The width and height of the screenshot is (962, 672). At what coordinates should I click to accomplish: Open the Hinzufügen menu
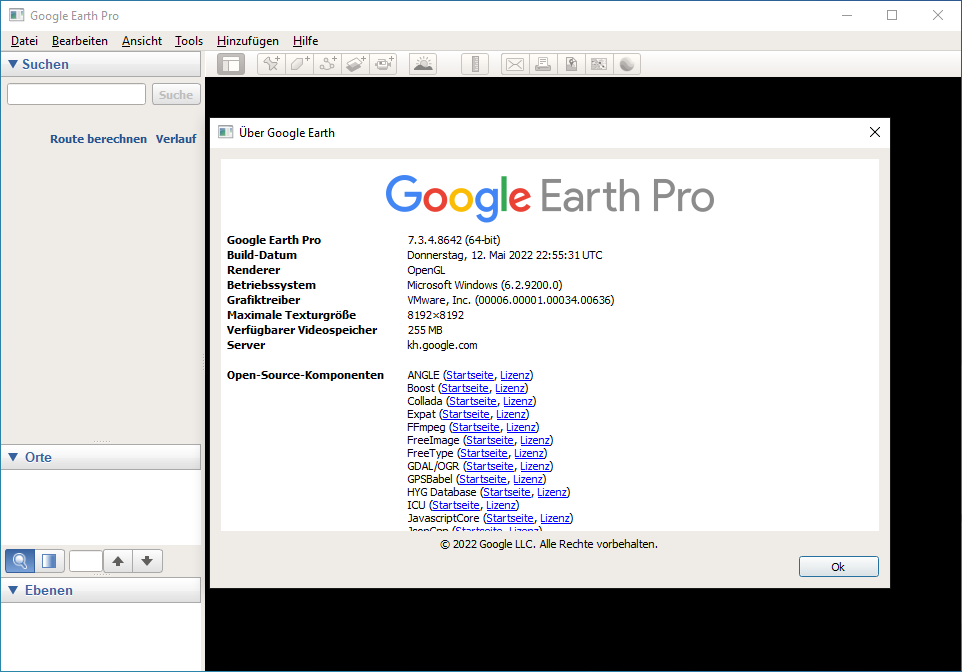coord(248,41)
